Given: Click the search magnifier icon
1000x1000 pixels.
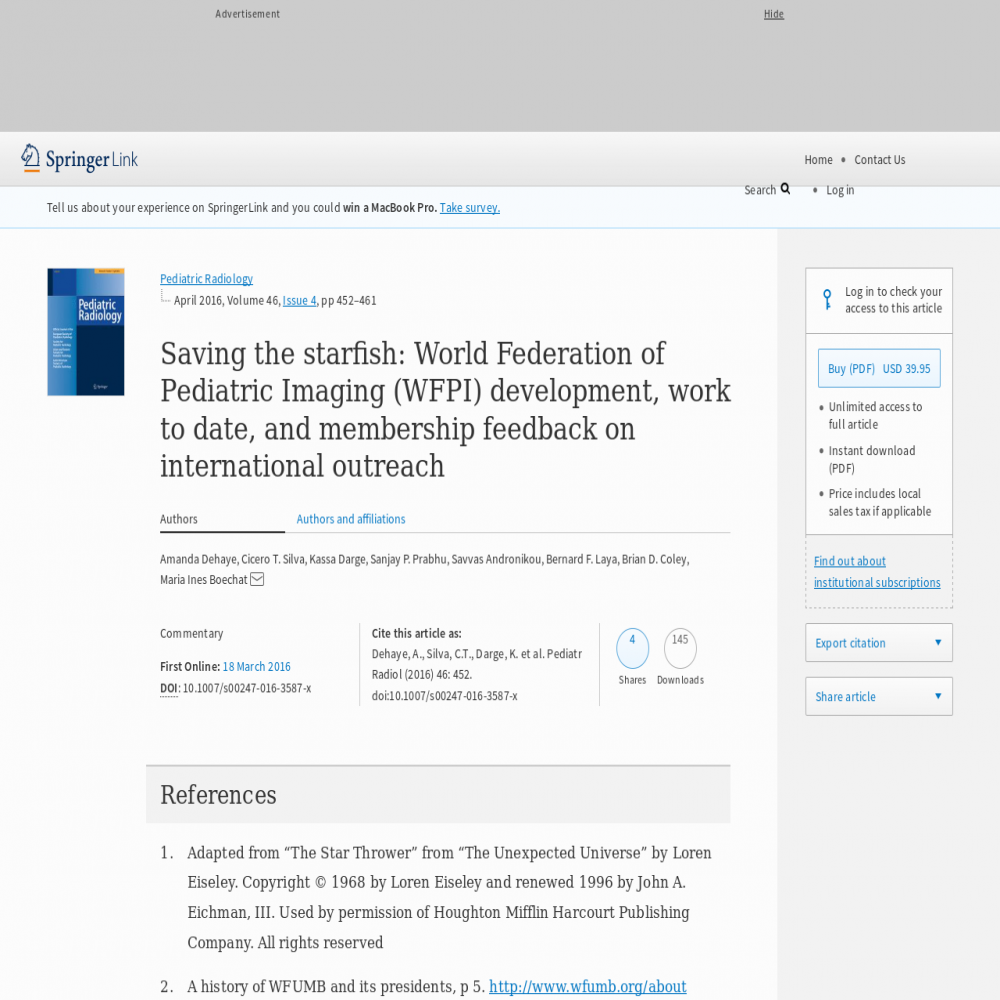Looking at the screenshot, I should (x=785, y=189).
